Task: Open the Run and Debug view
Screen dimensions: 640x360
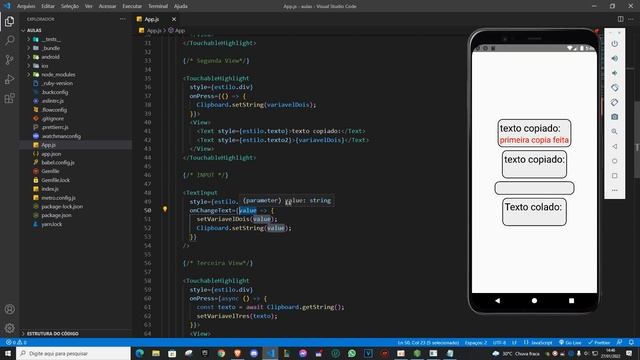Action: click(9, 79)
